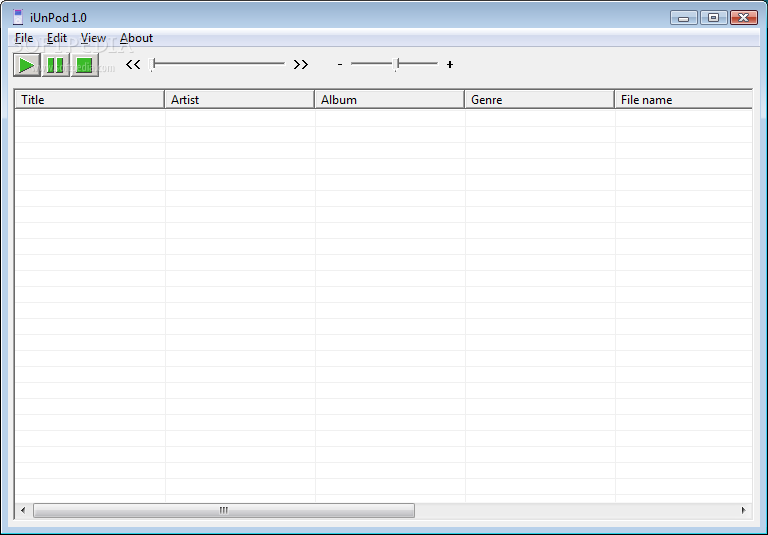Sort the list by Artist column

click(x=239, y=100)
